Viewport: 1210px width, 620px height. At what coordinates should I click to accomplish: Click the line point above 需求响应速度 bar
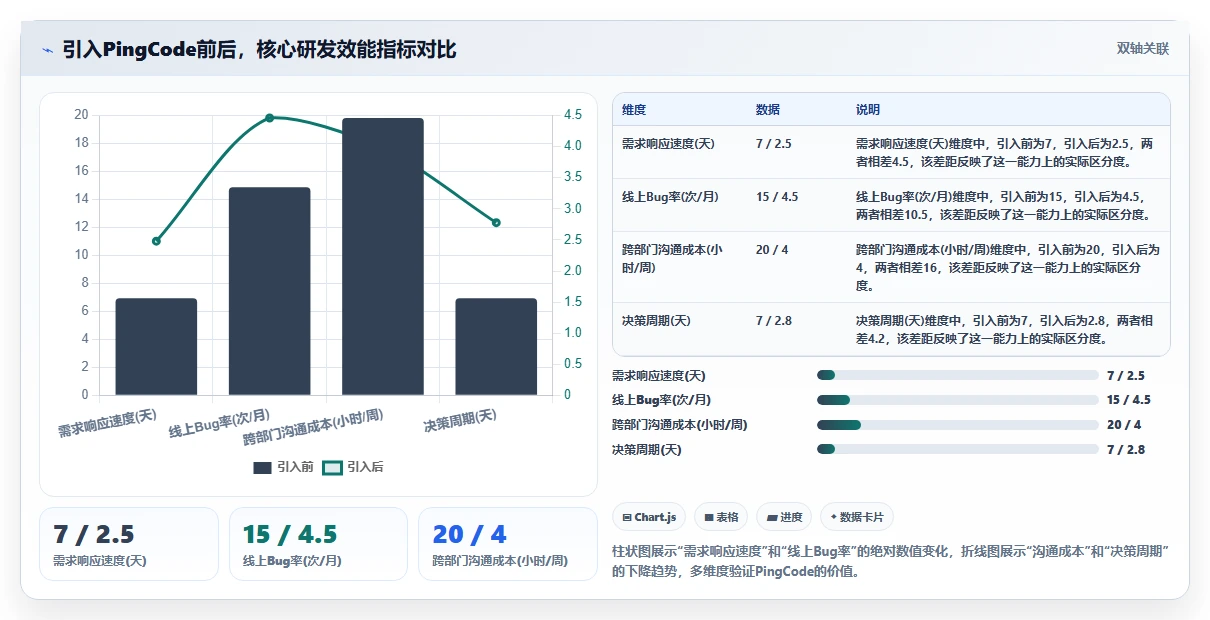pos(156,241)
